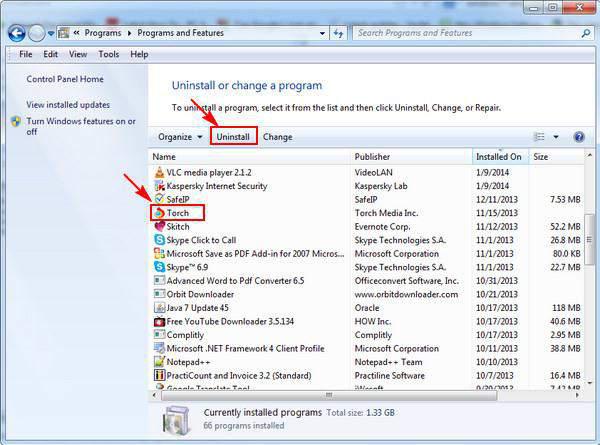Viewport: 600px width, 445px height.
Task: Click the Java 7 Update 45 icon
Action: (x=159, y=308)
